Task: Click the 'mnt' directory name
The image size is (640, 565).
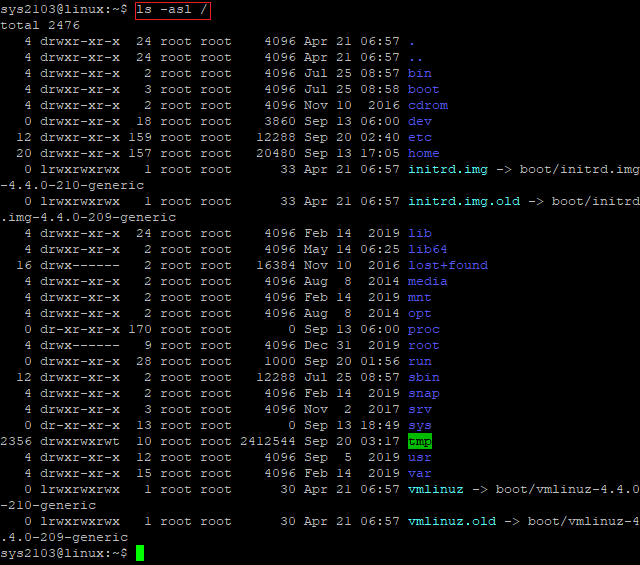Action: tap(420, 297)
